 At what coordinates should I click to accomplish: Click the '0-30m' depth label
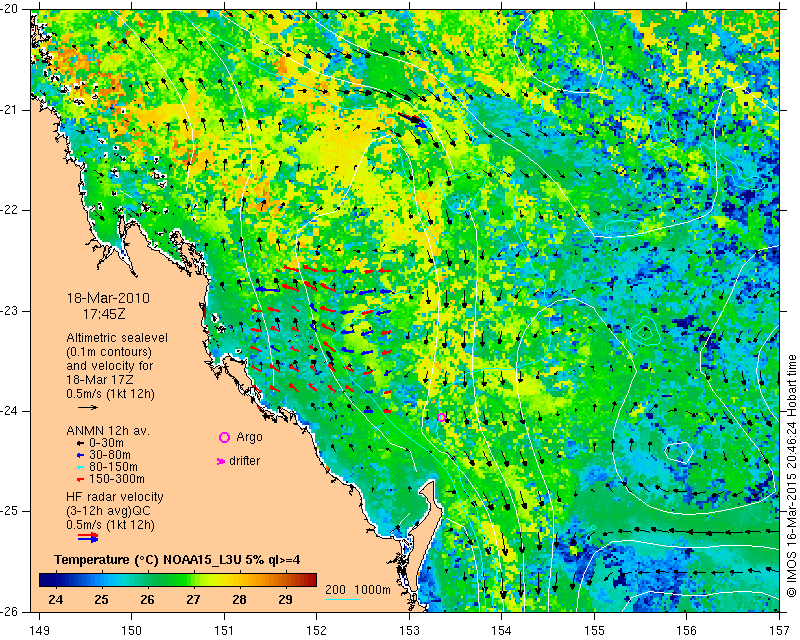click(106, 443)
